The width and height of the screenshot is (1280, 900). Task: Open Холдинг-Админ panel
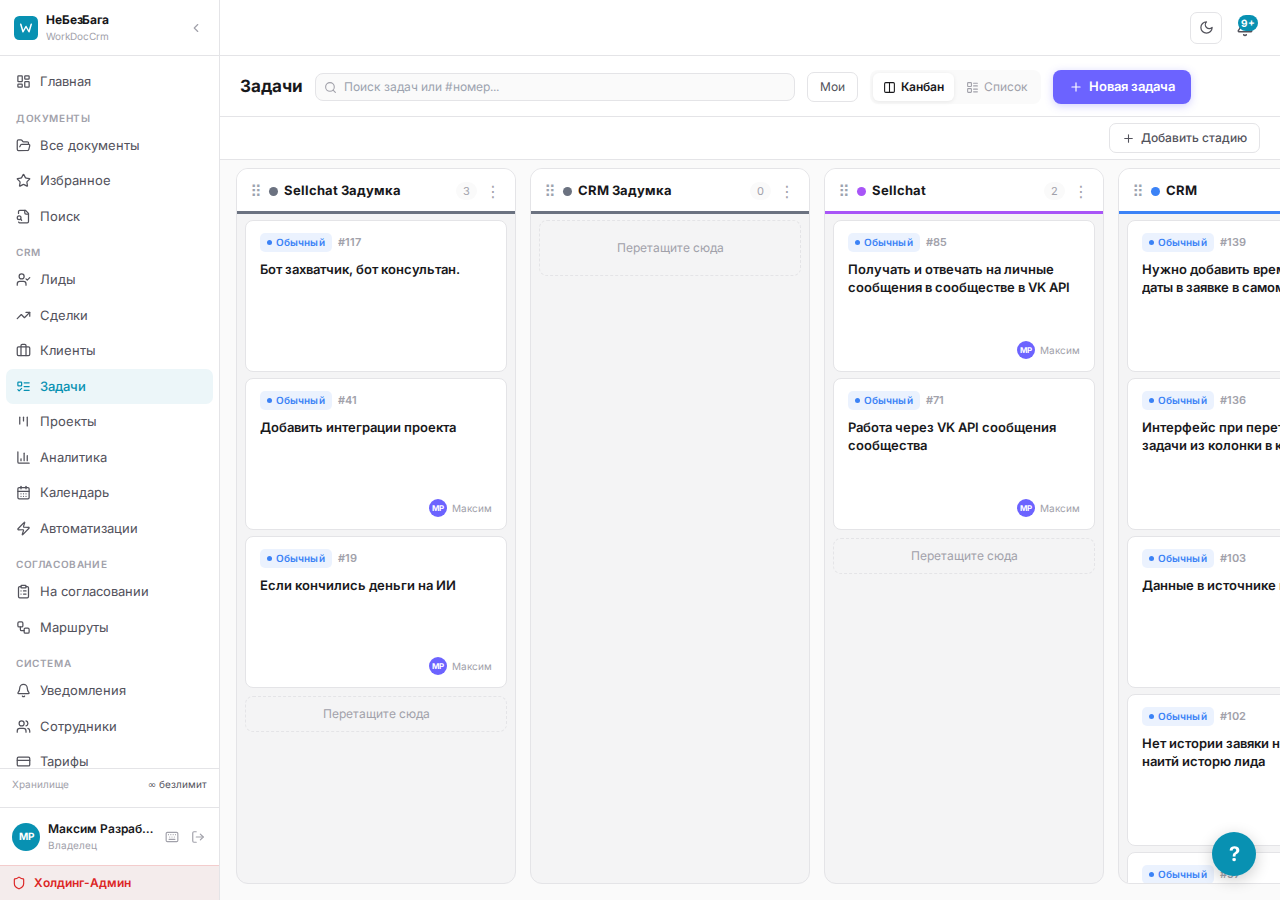(109, 883)
